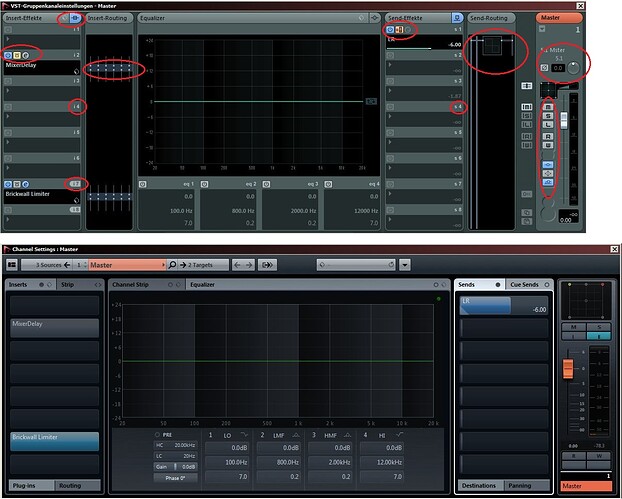Click the previous channel left arrow in toolbar
622x499 pixels.
point(237,265)
